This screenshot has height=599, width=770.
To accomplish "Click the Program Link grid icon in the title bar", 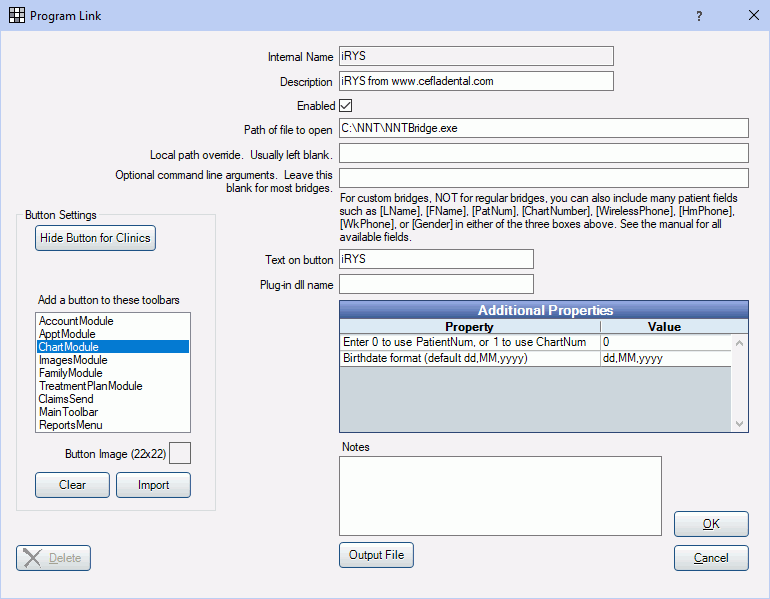I will click(17, 15).
